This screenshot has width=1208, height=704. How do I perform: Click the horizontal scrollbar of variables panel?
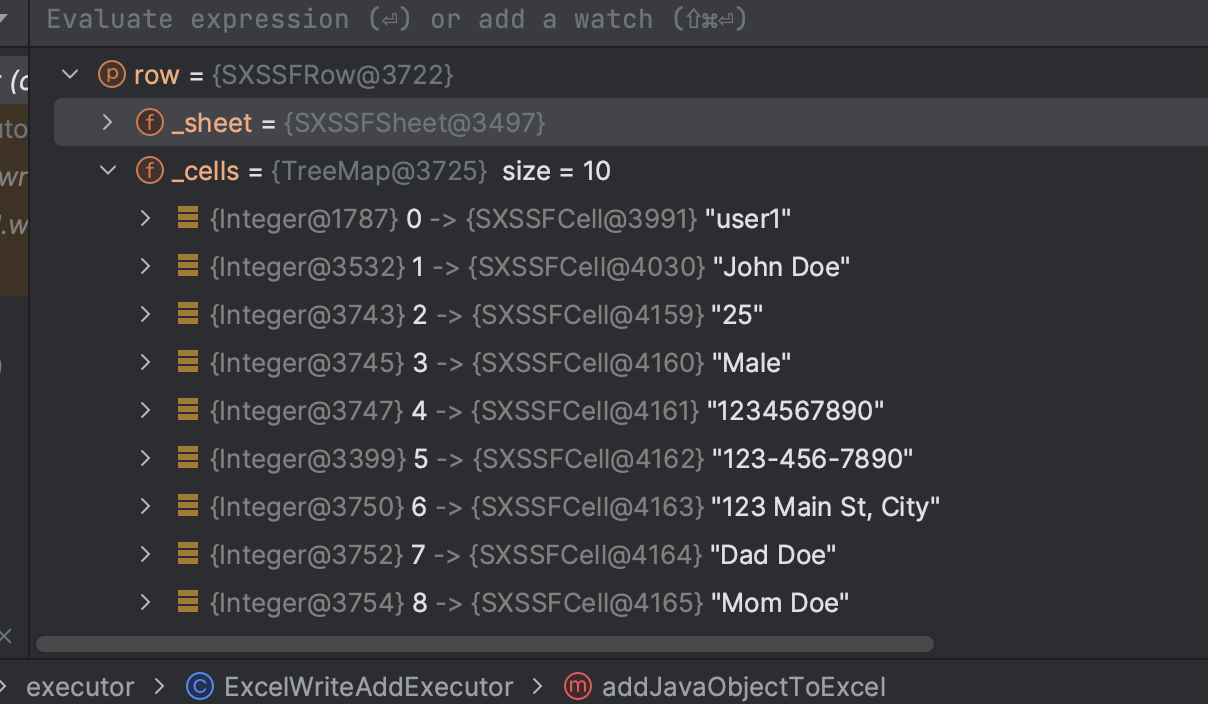tap(484, 644)
